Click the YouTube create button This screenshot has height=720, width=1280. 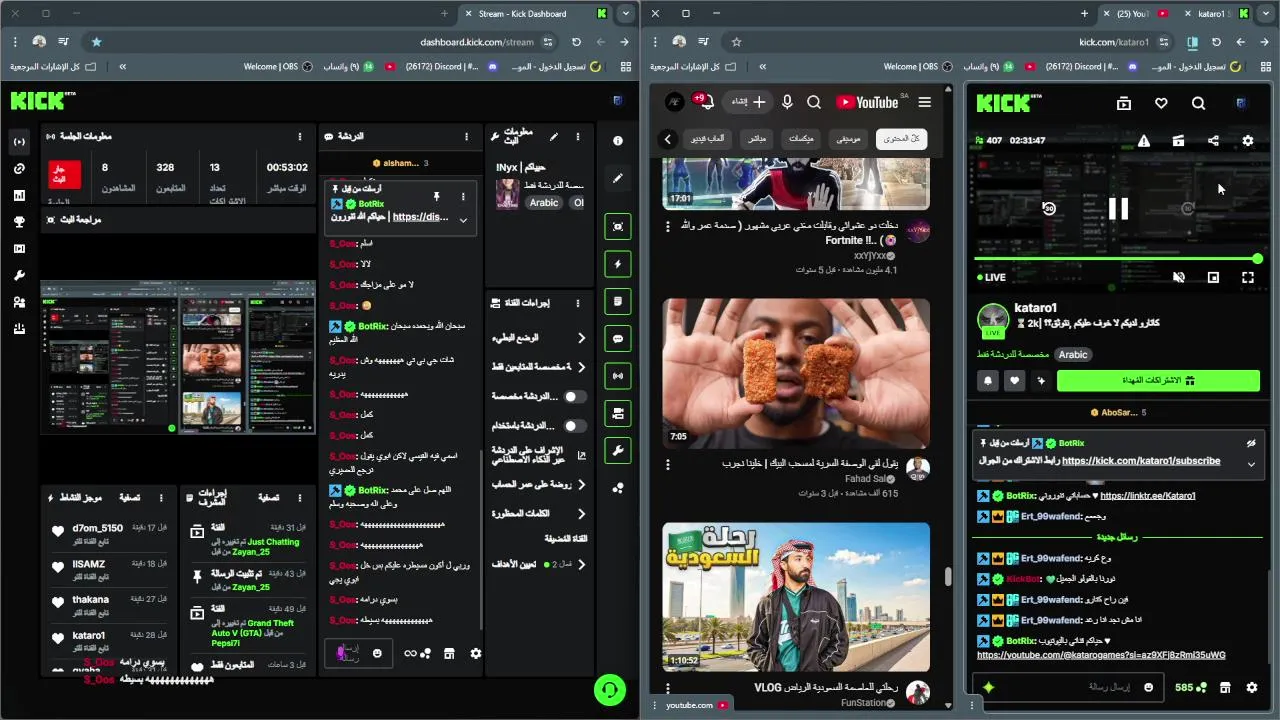[748, 102]
